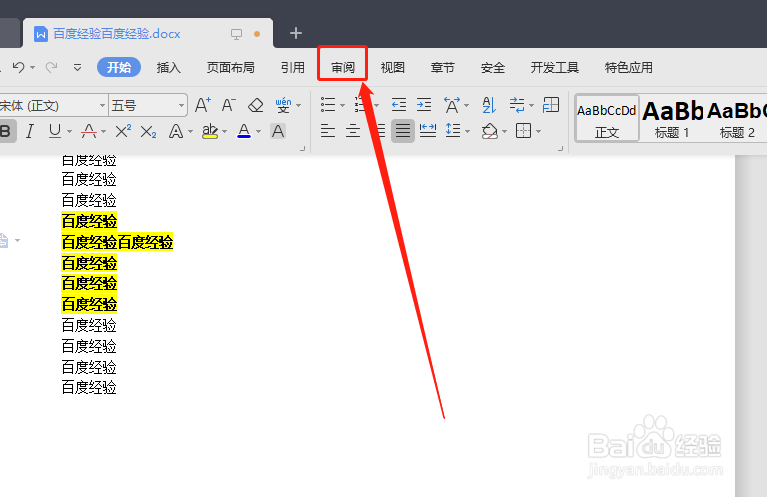This screenshot has width=767, height=497.
Task: Click the Chinese layout A icon with arrows
Action: tap(451, 105)
